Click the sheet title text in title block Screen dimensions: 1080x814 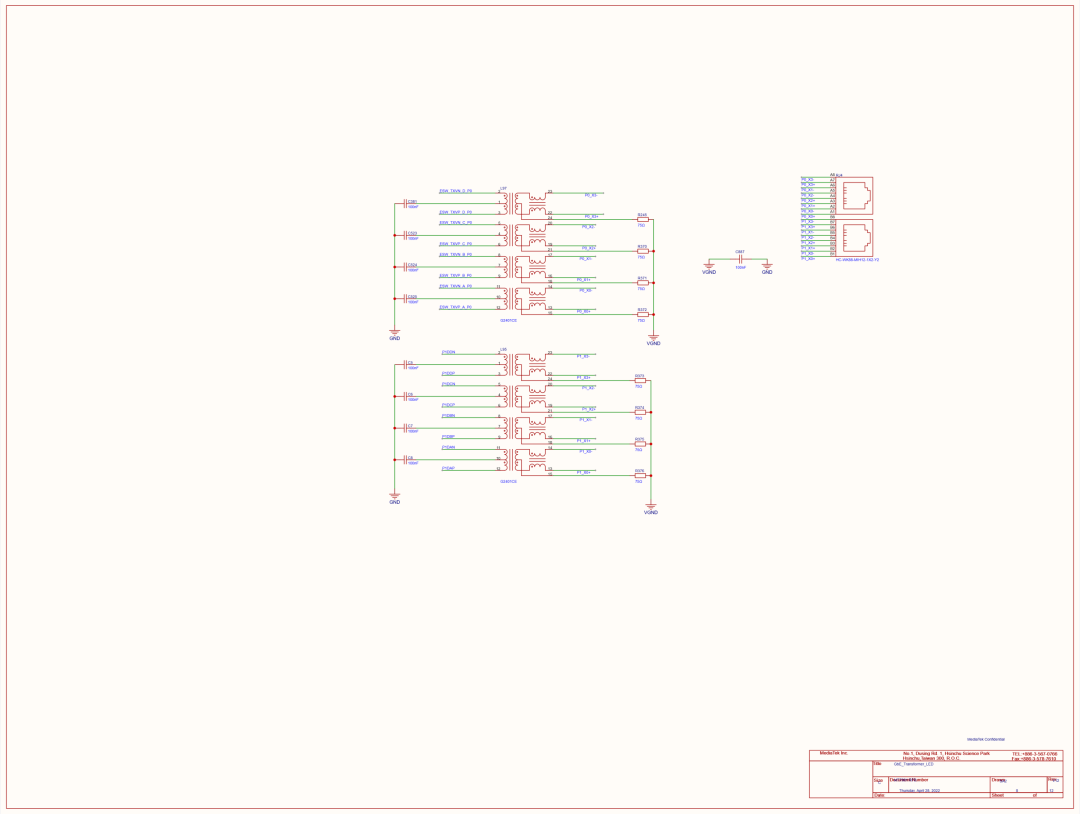[913, 764]
